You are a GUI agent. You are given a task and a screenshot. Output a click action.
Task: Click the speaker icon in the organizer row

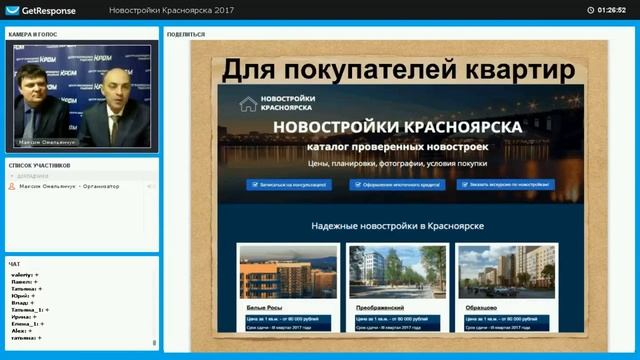[150, 186]
